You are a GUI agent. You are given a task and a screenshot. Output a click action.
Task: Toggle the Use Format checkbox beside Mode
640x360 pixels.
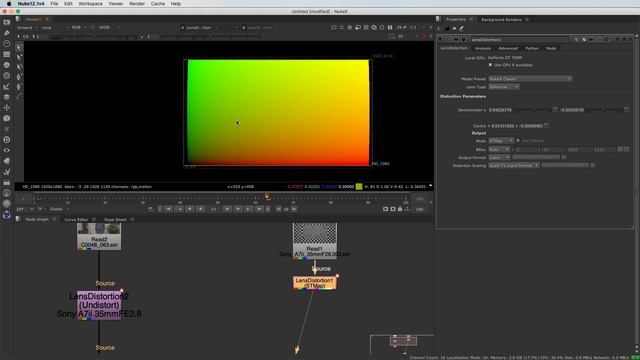tap(518, 141)
